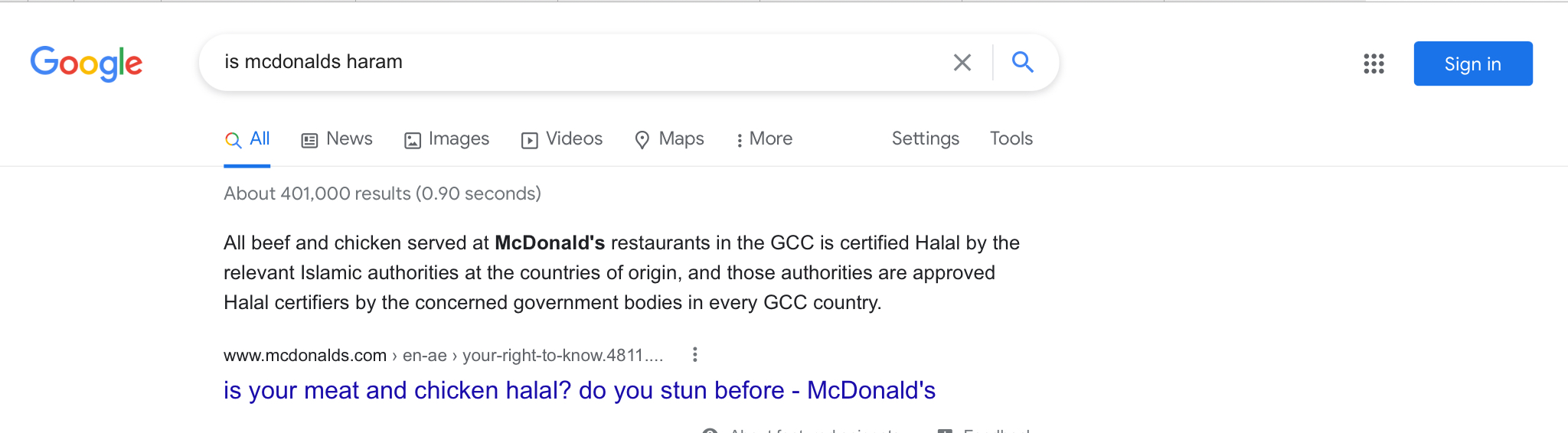Click the www.mcdonalds.com URL breadcrumb
Image resolution: width=1568 pixels, height=433 pixels.
point(305,356)
